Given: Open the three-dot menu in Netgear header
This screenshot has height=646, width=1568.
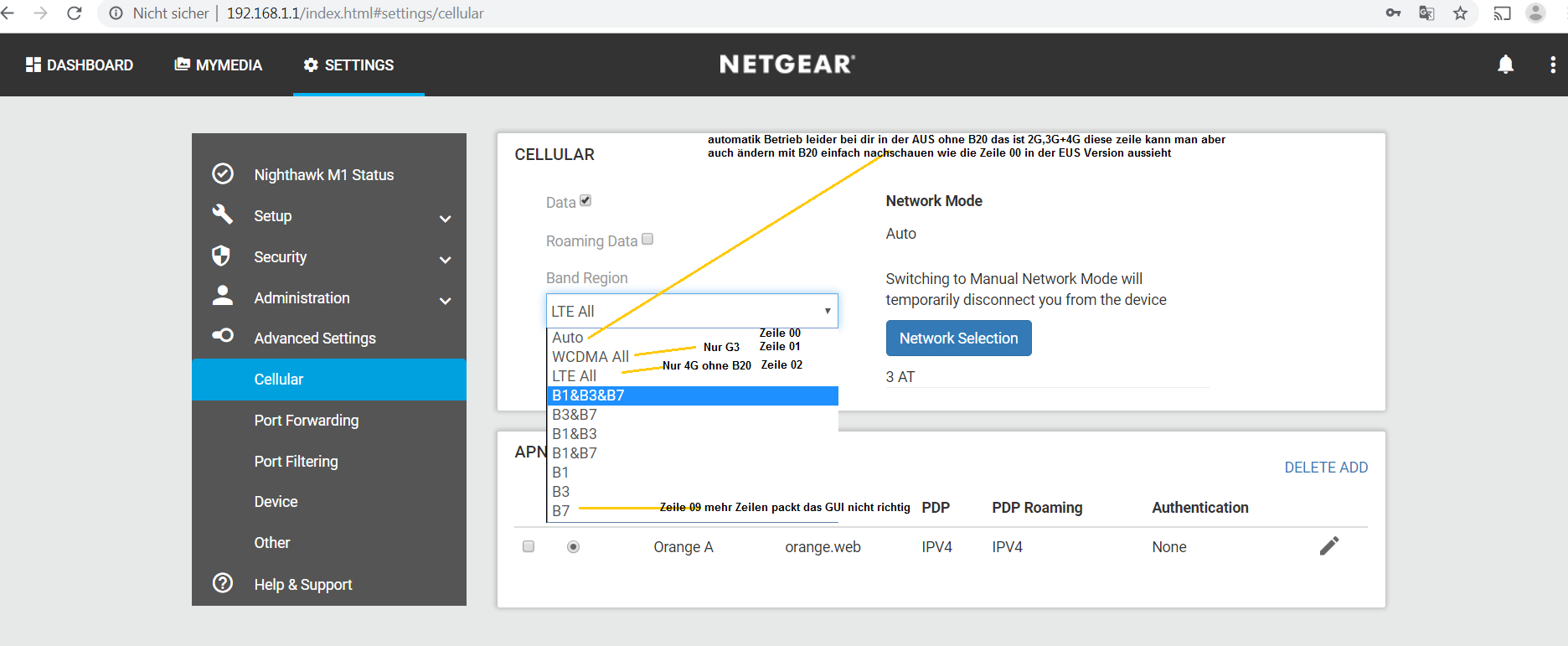Looking at the screenshot, I should 1553,65.
